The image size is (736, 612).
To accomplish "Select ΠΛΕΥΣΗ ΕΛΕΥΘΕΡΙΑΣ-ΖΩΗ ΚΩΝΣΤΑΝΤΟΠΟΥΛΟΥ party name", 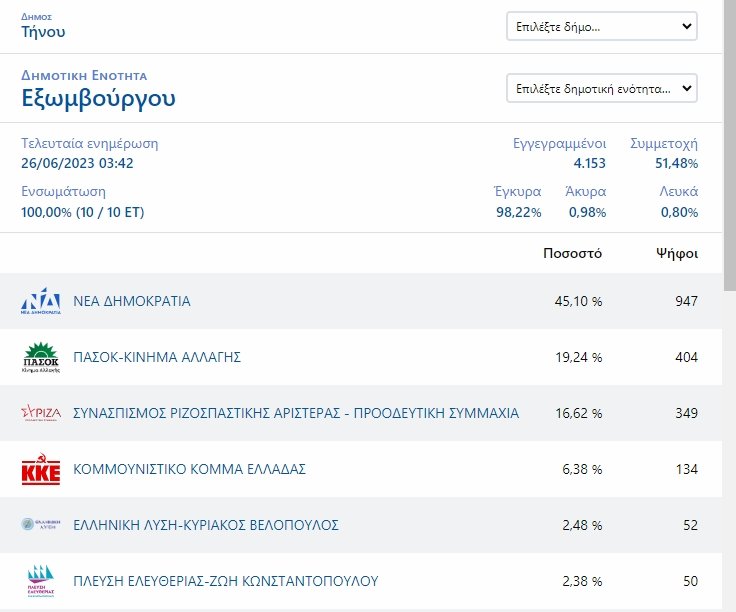I will (x=226, y=581).
